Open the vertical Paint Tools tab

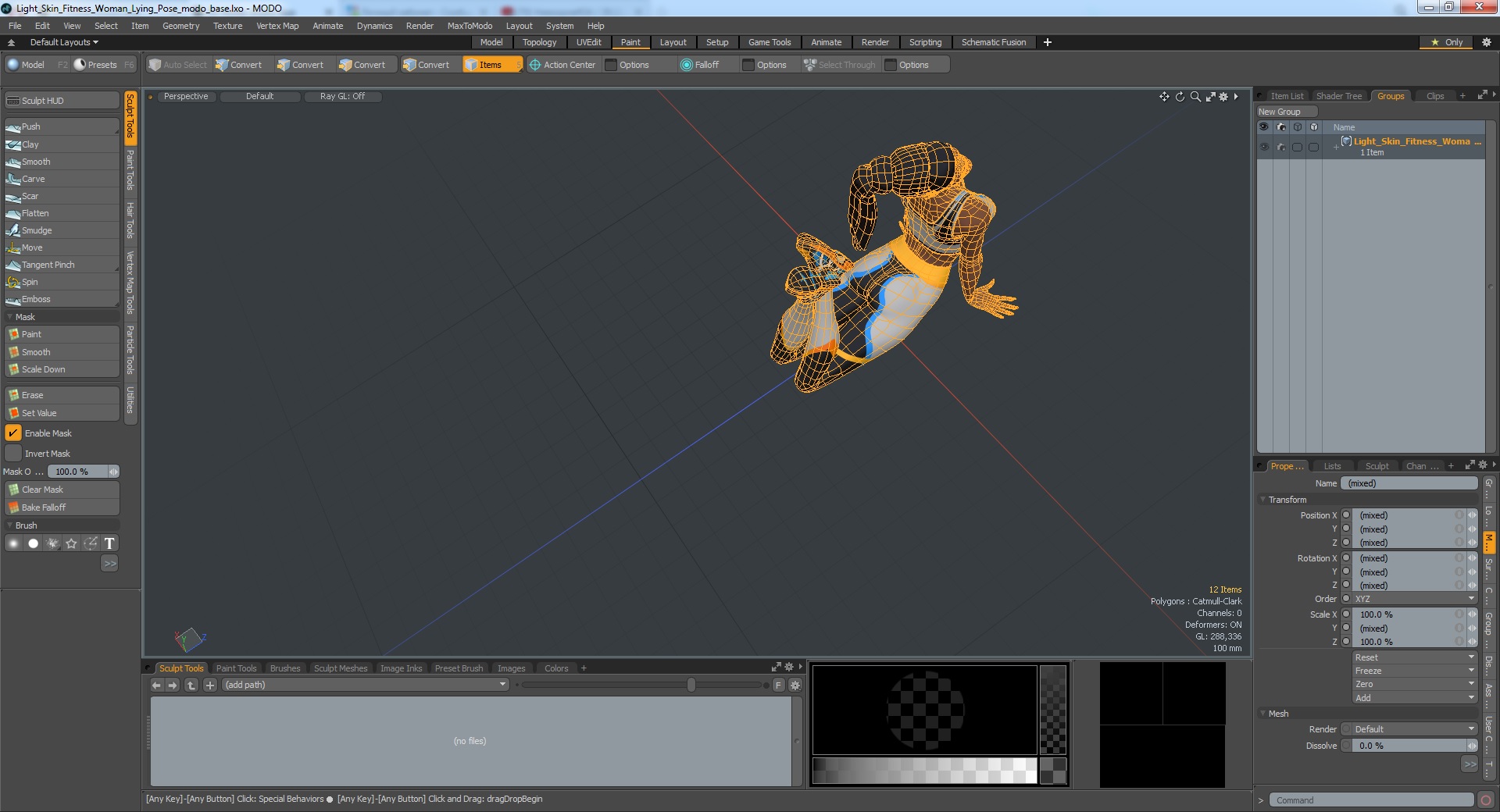(x=130, y=170)
